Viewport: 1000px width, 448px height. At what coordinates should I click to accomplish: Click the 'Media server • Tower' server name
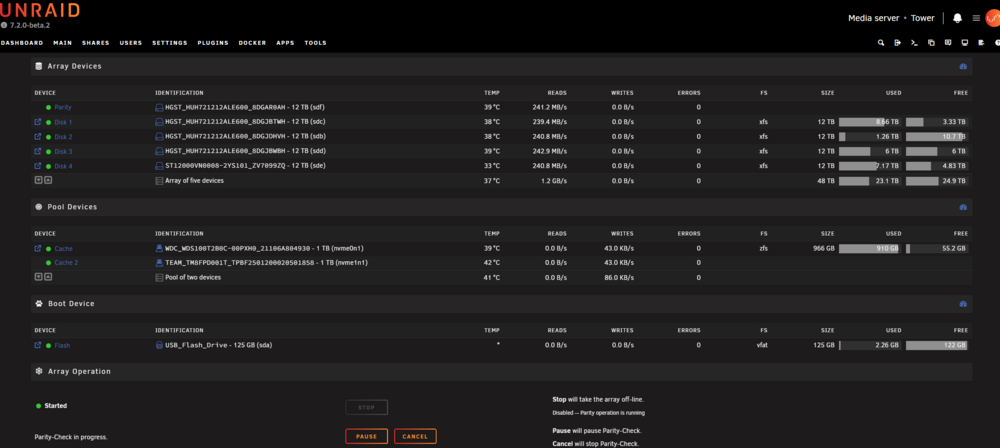point(891,19)
